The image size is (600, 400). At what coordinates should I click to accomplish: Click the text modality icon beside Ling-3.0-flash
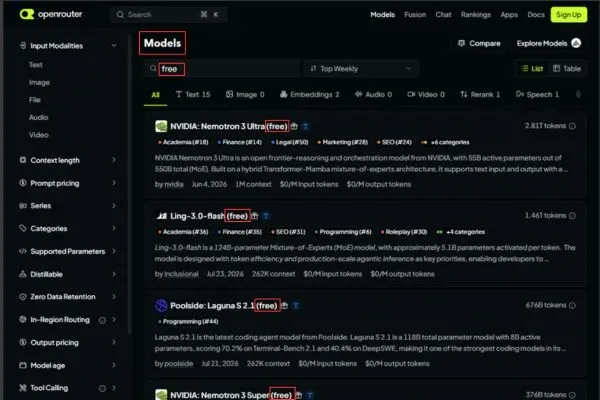pos(266,216)
